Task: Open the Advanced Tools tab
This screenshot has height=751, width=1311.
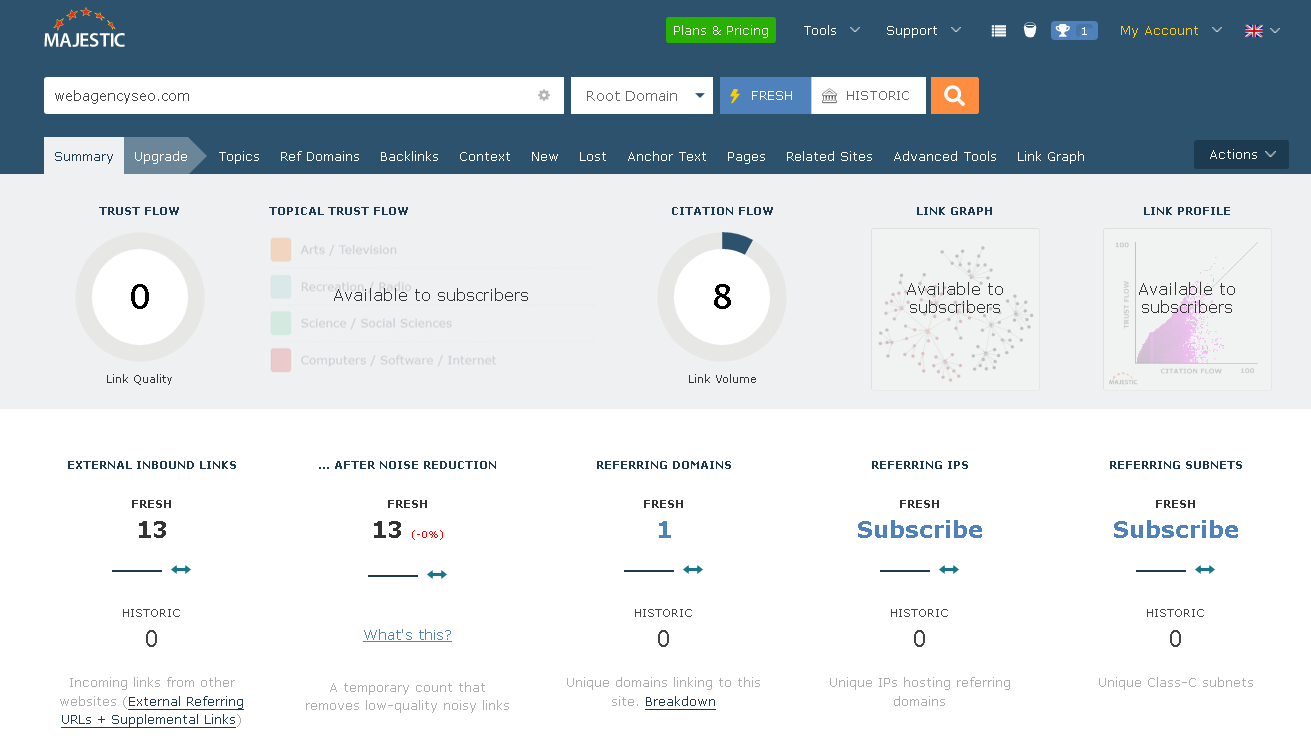Action: [945, 156]
